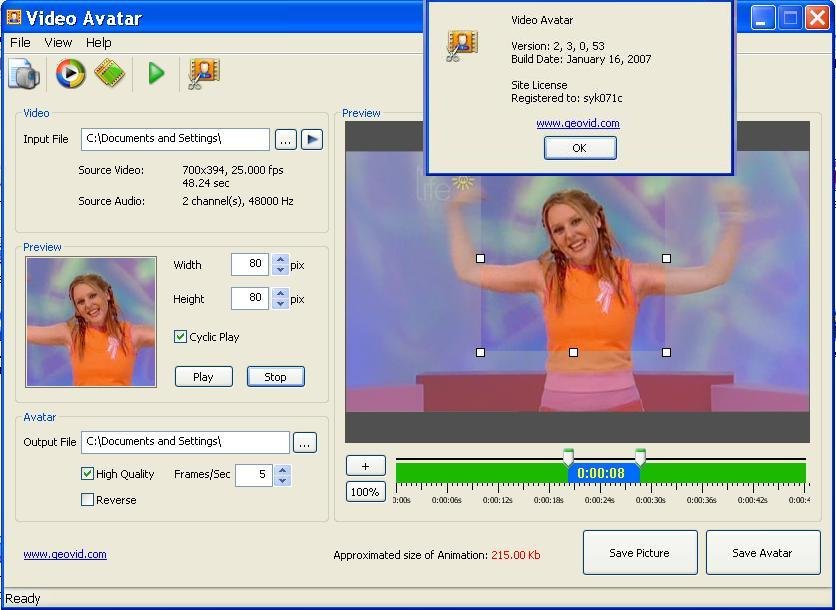This screenshot has width=836, height=610.
Task: Click OK in the about dialog
Action: click(580, 148)
